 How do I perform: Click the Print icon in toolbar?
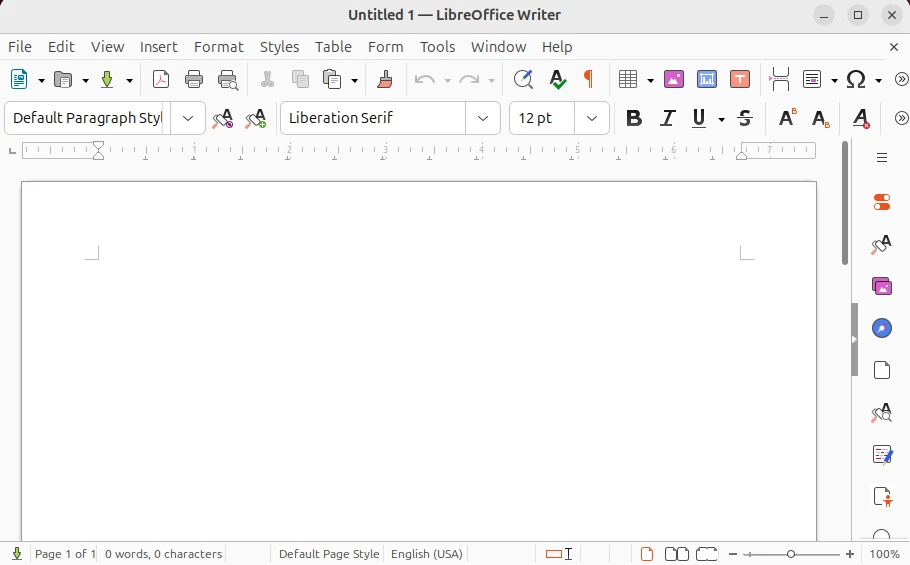pyautogui.click(x=194, y=80)
